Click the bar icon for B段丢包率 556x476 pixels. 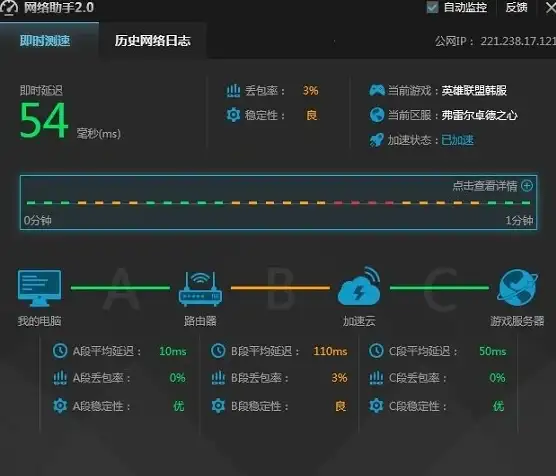(218, 378)
